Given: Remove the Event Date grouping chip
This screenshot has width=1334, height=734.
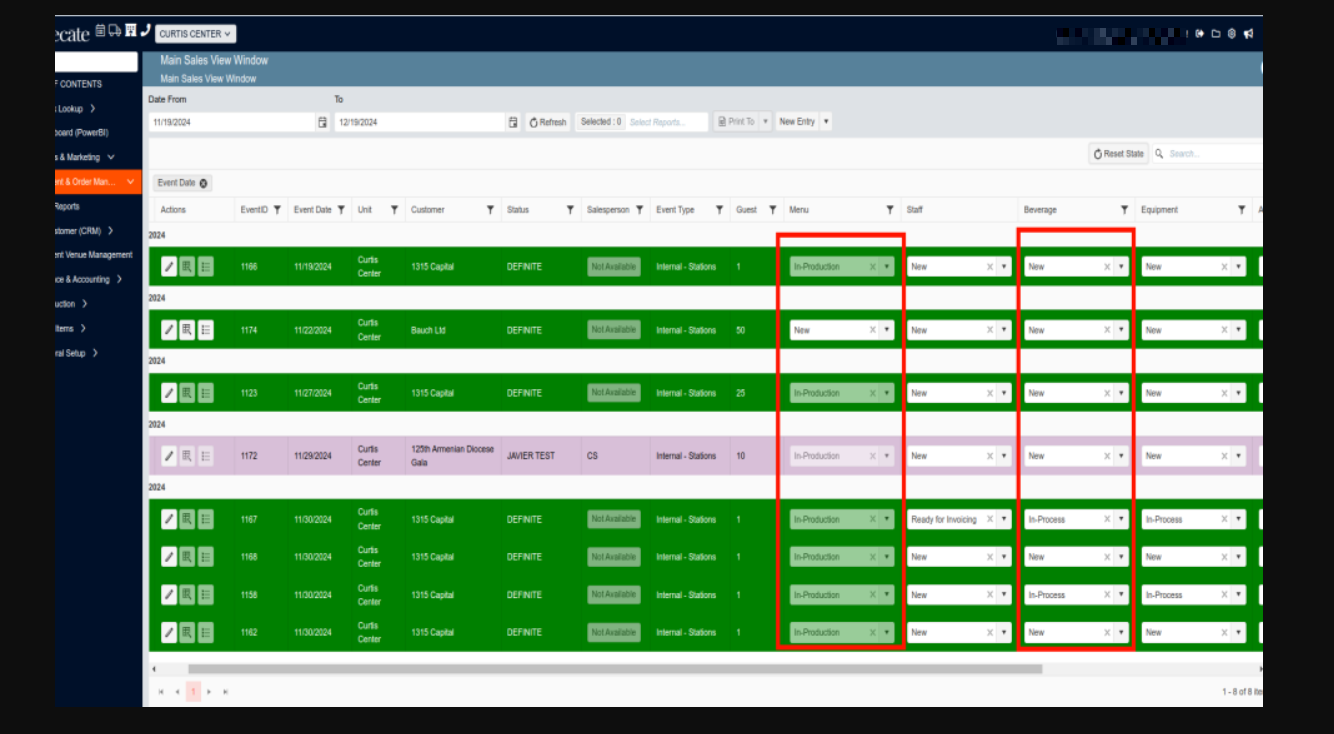Looking at the screenshot, I should coord(204,183).
